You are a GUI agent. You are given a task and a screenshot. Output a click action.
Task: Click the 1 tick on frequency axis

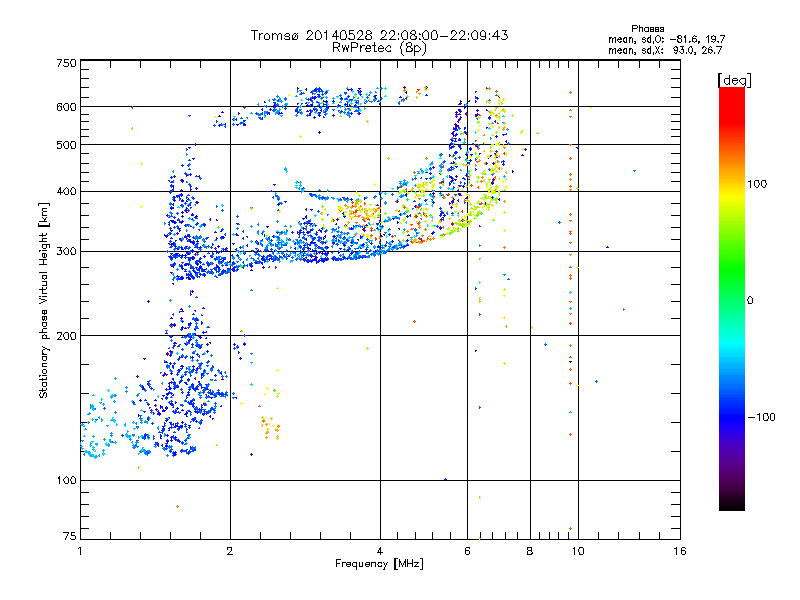point(80,551)
